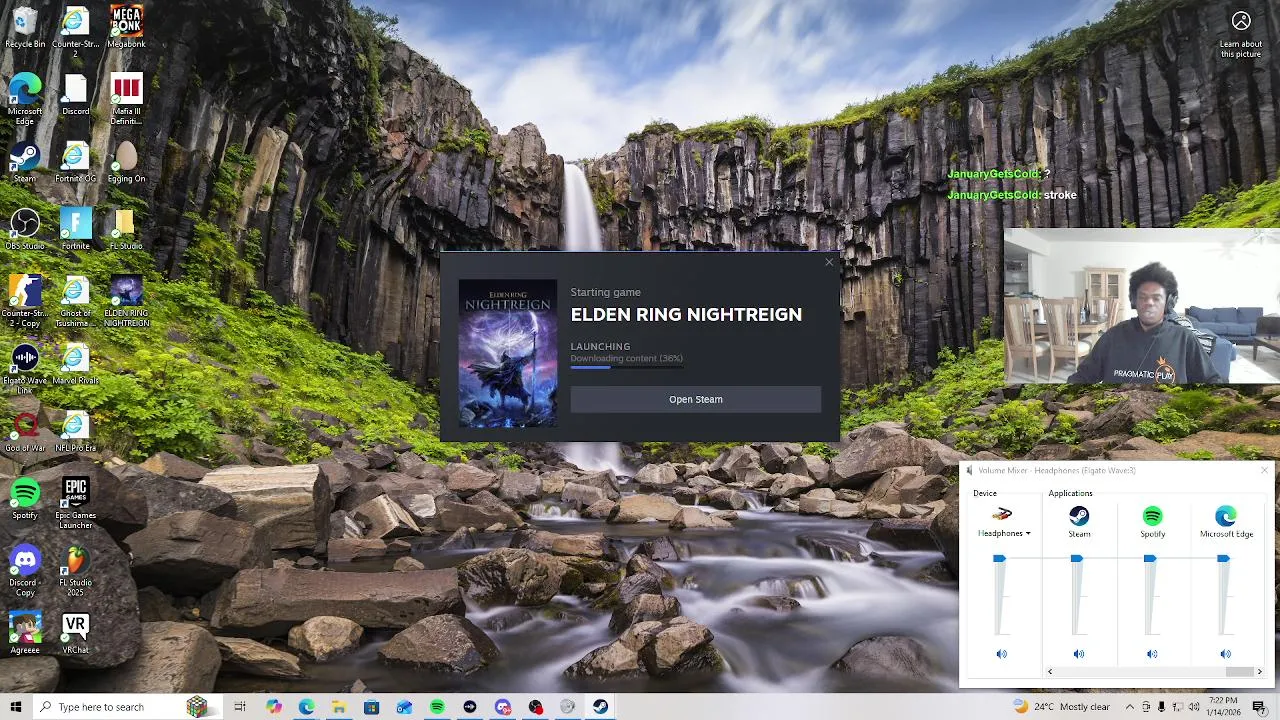Open Task View on the taskbar
Viewport: 1280px width, 720px height.
(x=240, y=707)
